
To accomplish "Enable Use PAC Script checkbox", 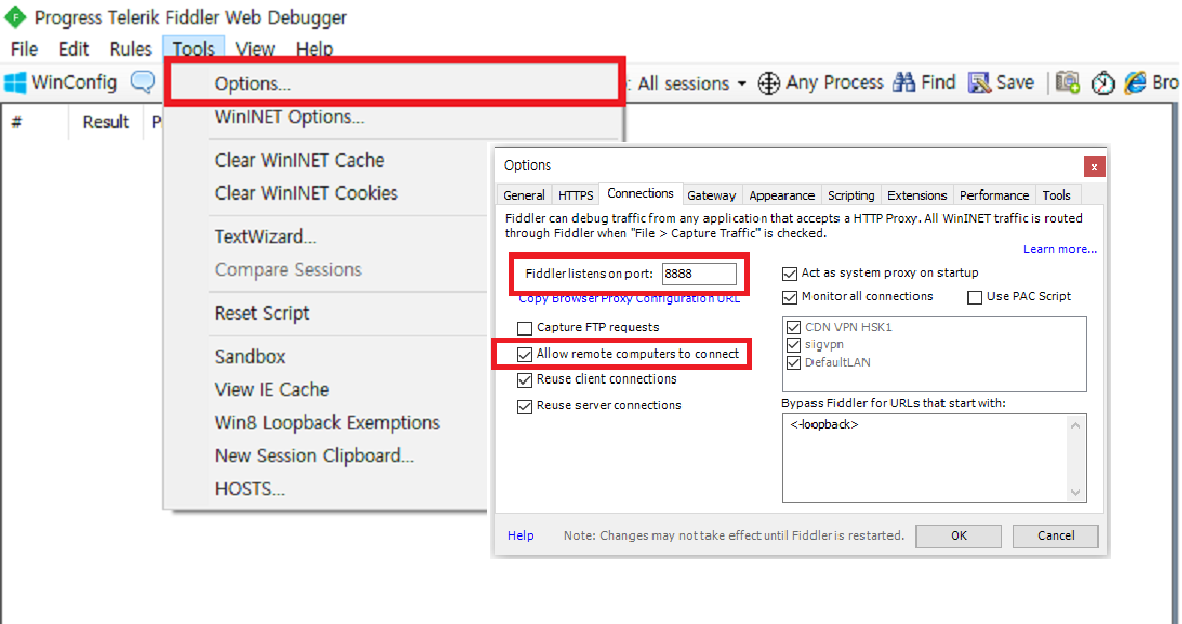I will point(974,297).
